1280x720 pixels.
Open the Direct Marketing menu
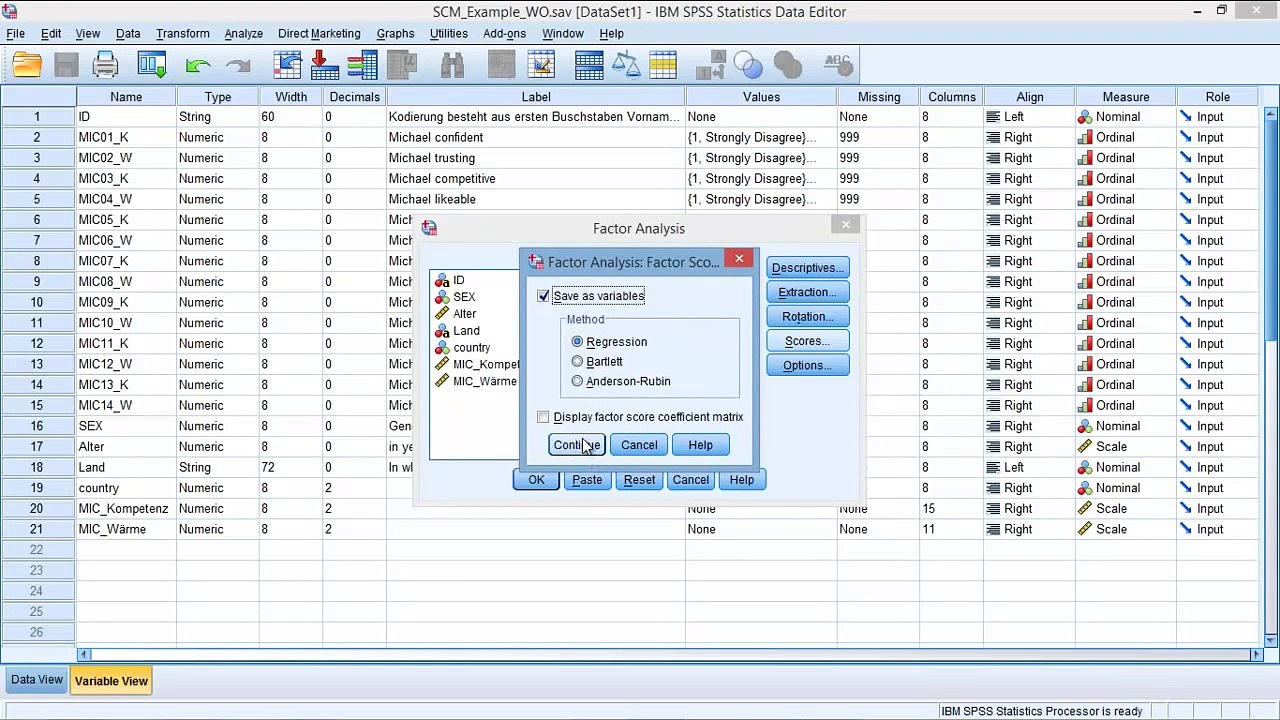tap(319, 34)
